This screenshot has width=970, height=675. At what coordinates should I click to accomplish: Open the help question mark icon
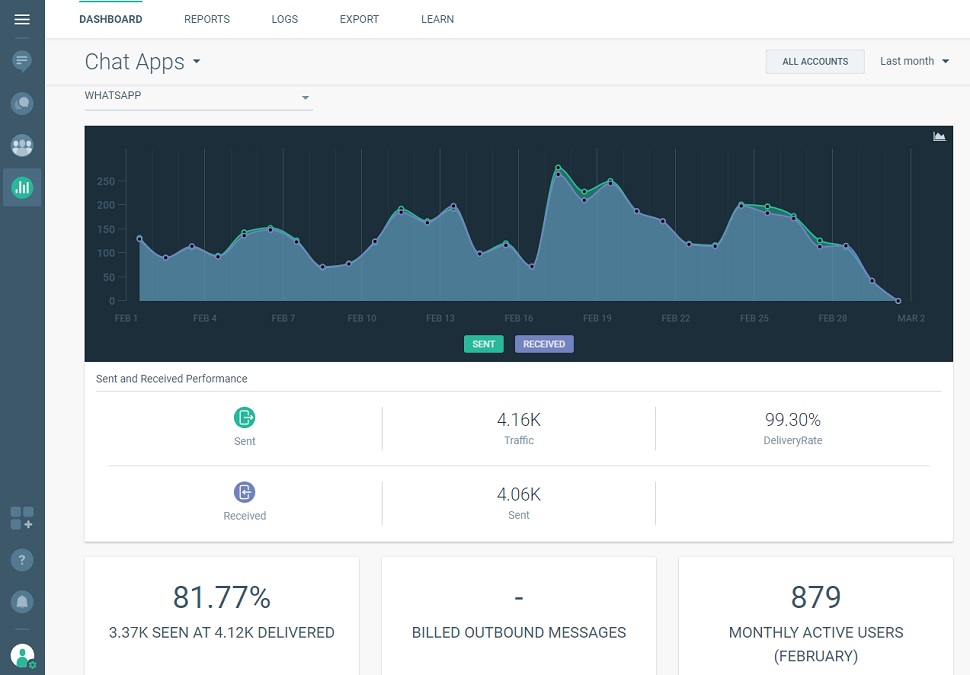(22, 560)
